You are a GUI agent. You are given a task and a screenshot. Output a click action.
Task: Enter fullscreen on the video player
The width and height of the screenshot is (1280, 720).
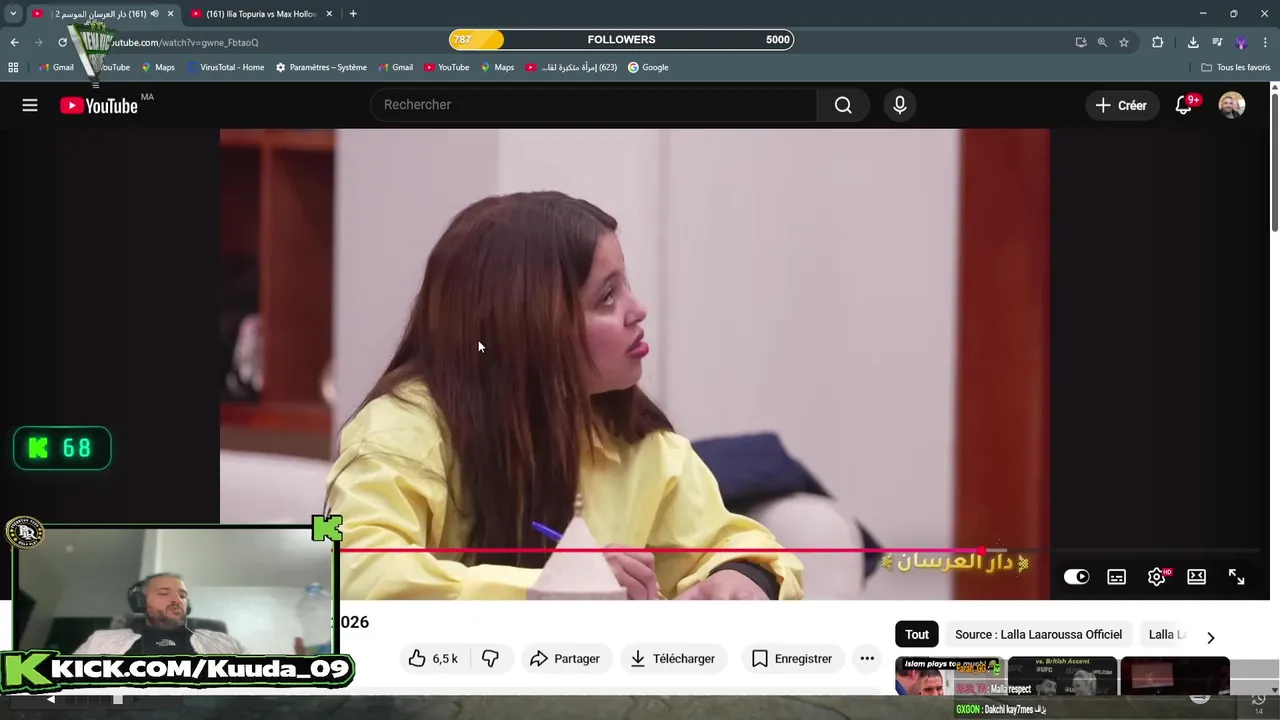click(x=1237, y=577)
